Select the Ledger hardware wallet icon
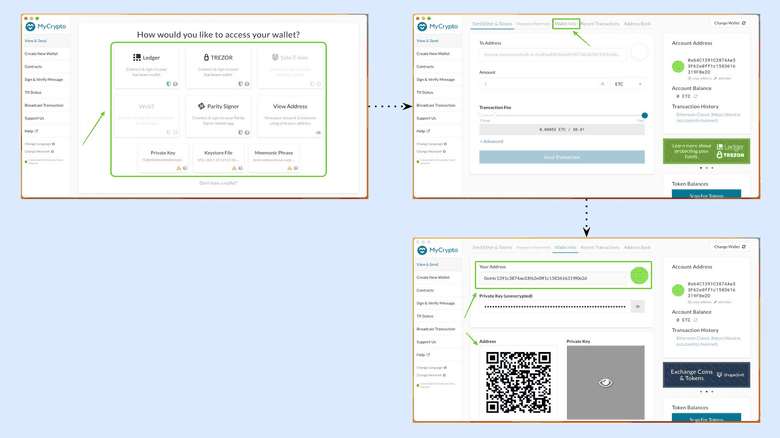This screenshot has width=780, height=438. click(137, 58)
